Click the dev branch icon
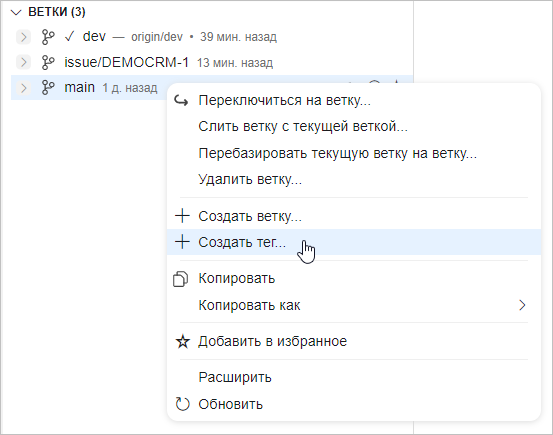The height and width of the screenshot is (435, 553). point(48,37)
